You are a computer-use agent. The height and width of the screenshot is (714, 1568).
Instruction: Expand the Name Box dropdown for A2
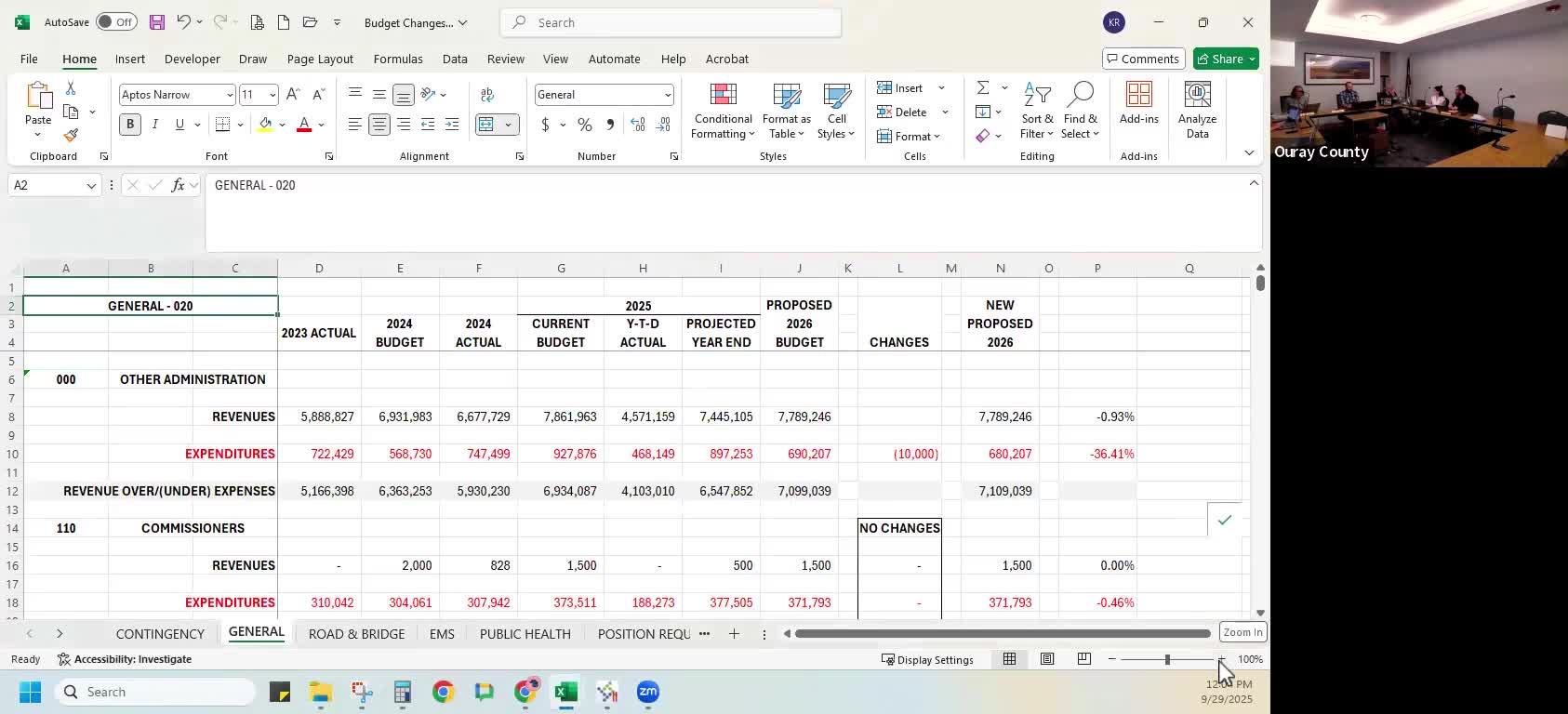click(91, 186)
